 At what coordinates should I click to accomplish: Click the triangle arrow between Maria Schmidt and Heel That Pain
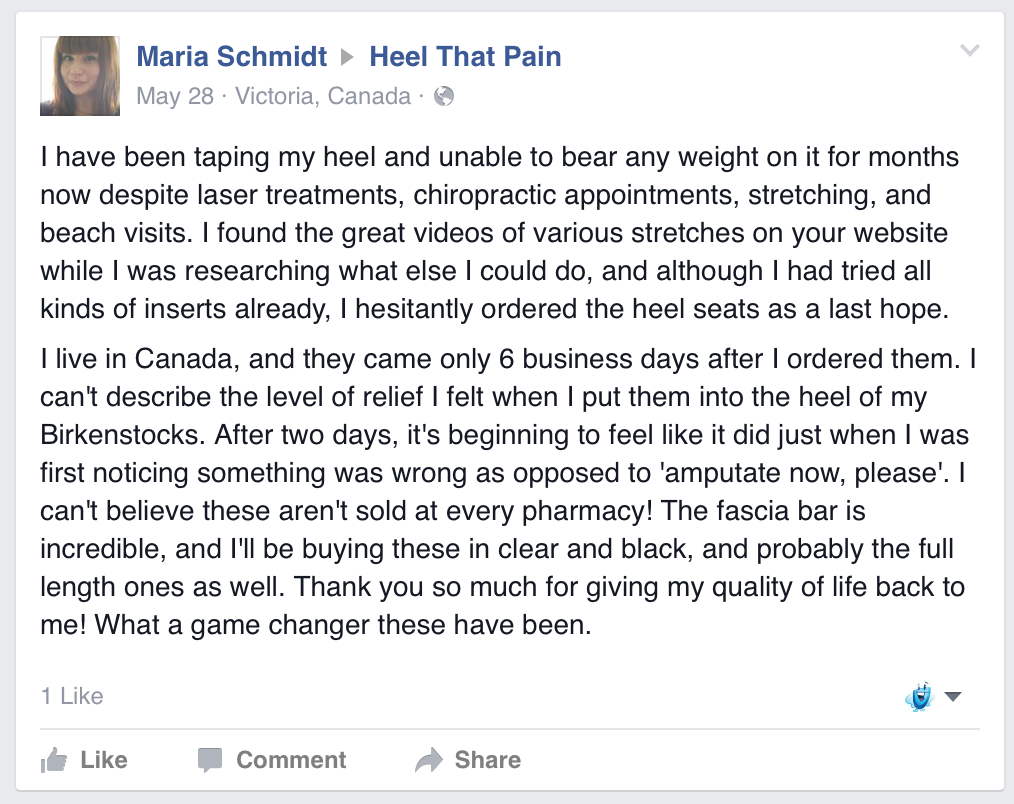coord(348,57)
